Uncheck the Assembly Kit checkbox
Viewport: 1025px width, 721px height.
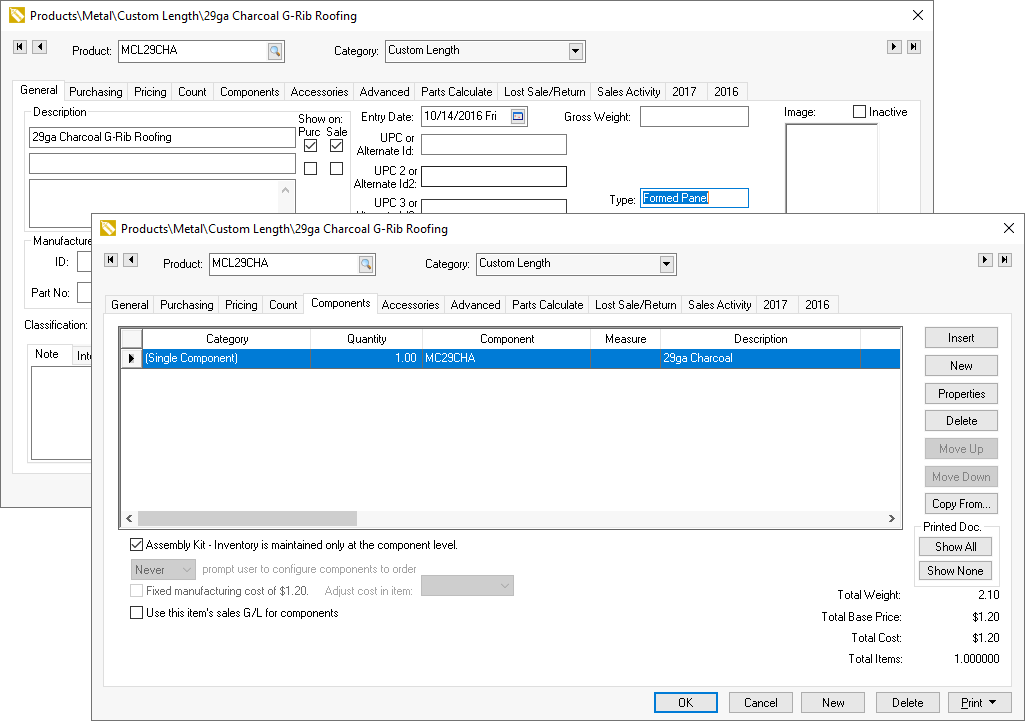pyautogui.click(x=137, y=546)
